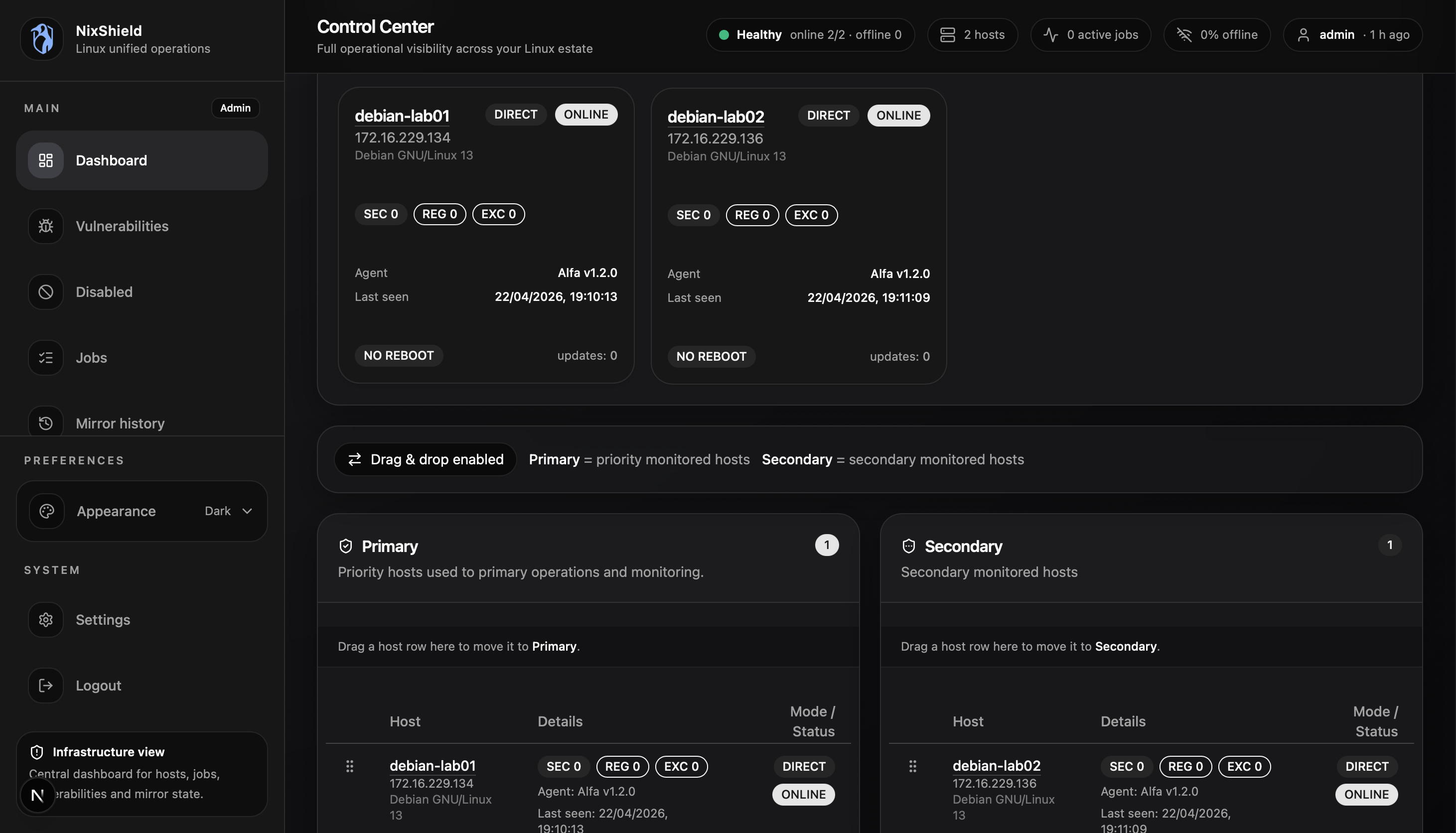Image resolution: width=1456 pixels, height=833 pixels.
Task: Click the Primary shield-check icon
Action: tap(345, 547)
